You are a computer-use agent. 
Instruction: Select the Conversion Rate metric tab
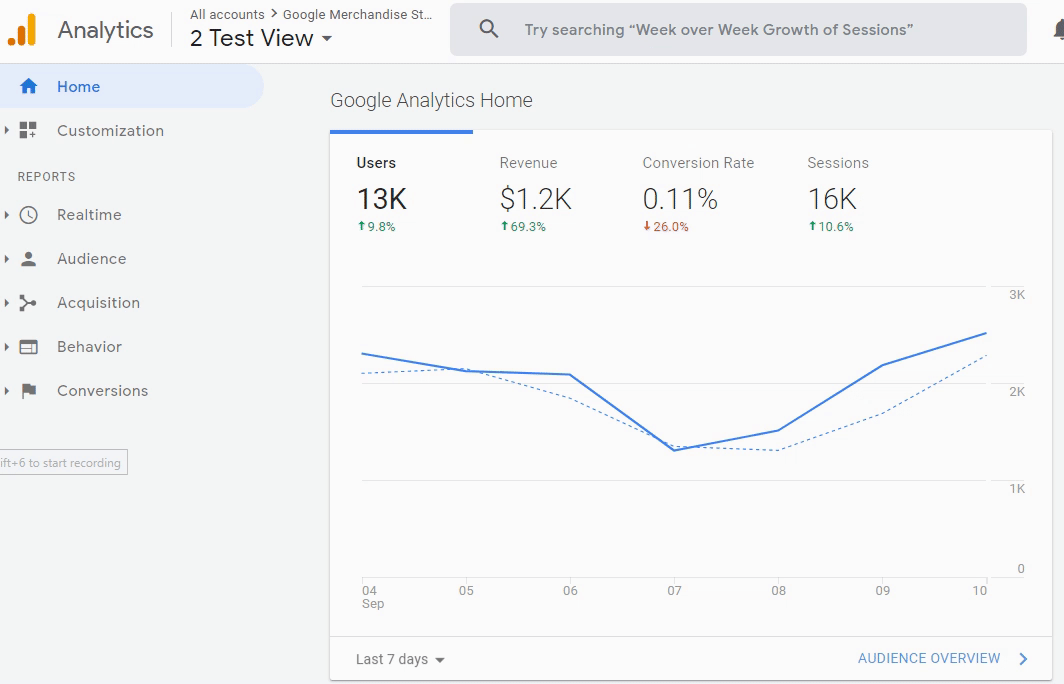[697, 195]
